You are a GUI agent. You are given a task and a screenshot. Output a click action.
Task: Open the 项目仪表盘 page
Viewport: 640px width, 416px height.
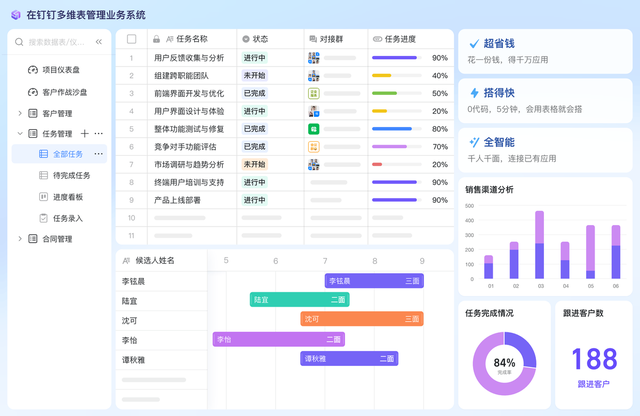(59, 70)
